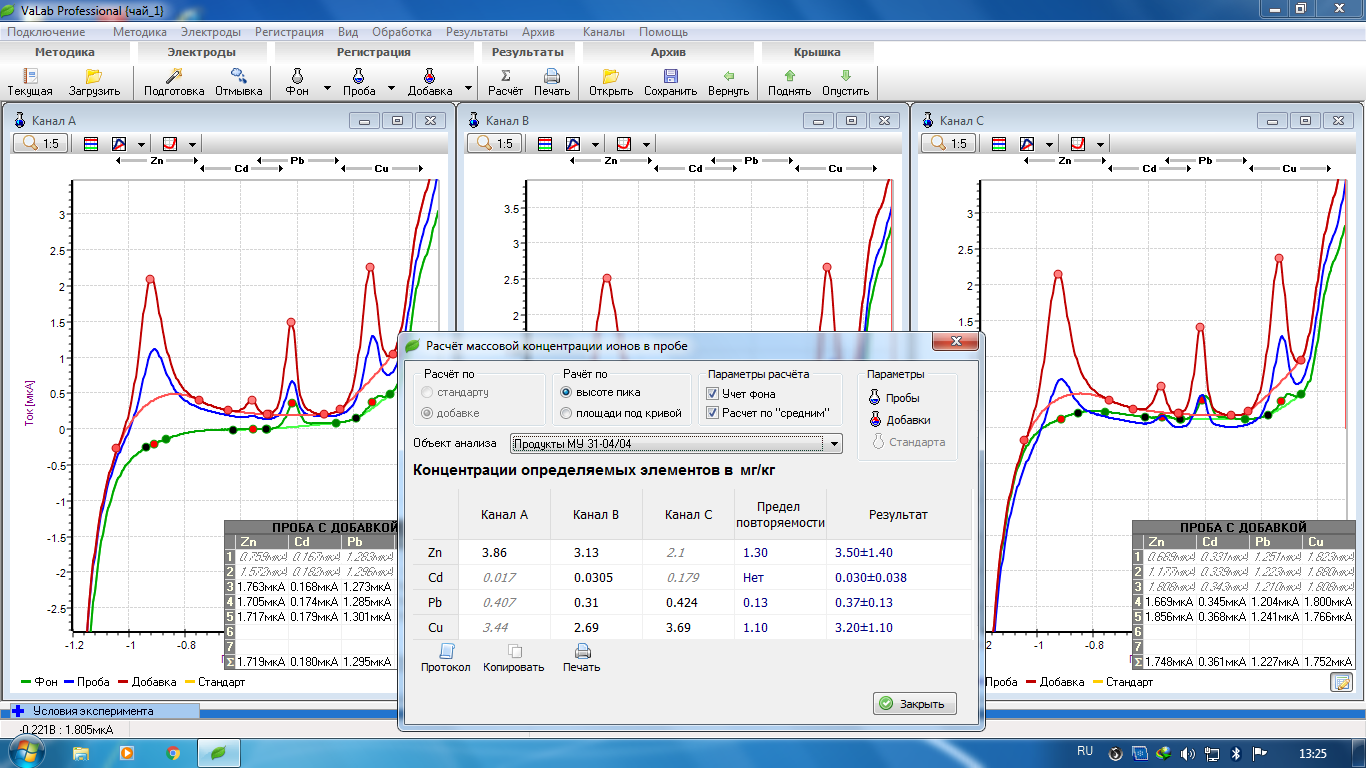Viewport: 1366px width, 768px height.
Task: Click the toolbar Печать button
Action: tap(551, 82)
